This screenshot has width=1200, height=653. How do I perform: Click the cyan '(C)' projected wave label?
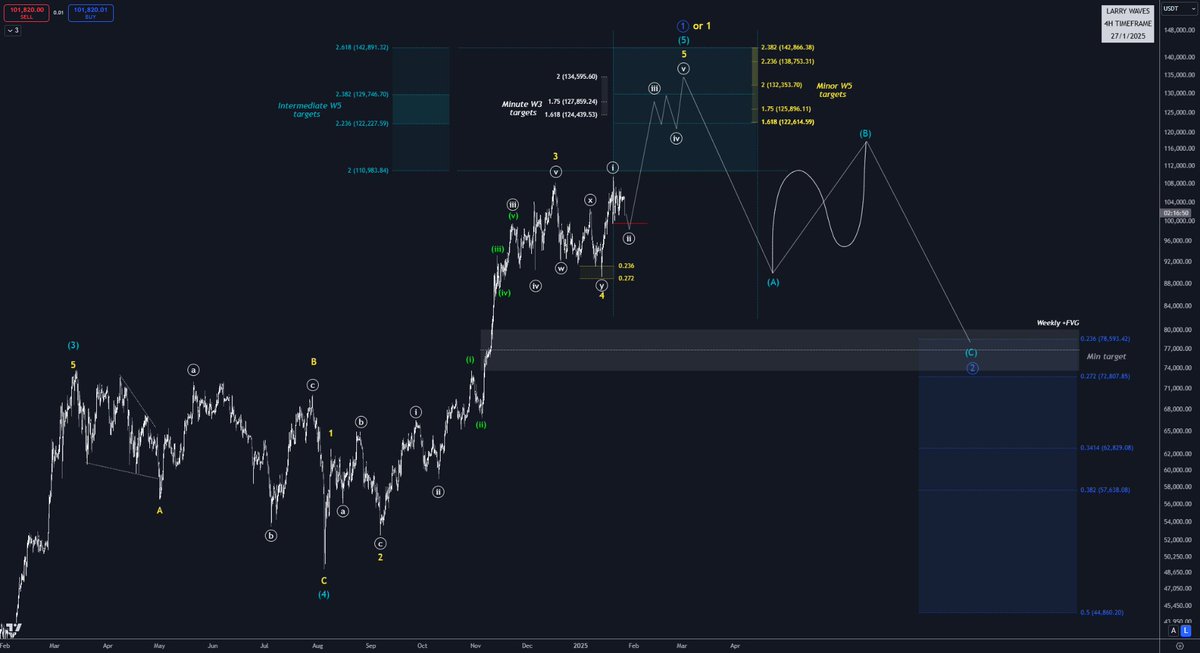point(971,353)
